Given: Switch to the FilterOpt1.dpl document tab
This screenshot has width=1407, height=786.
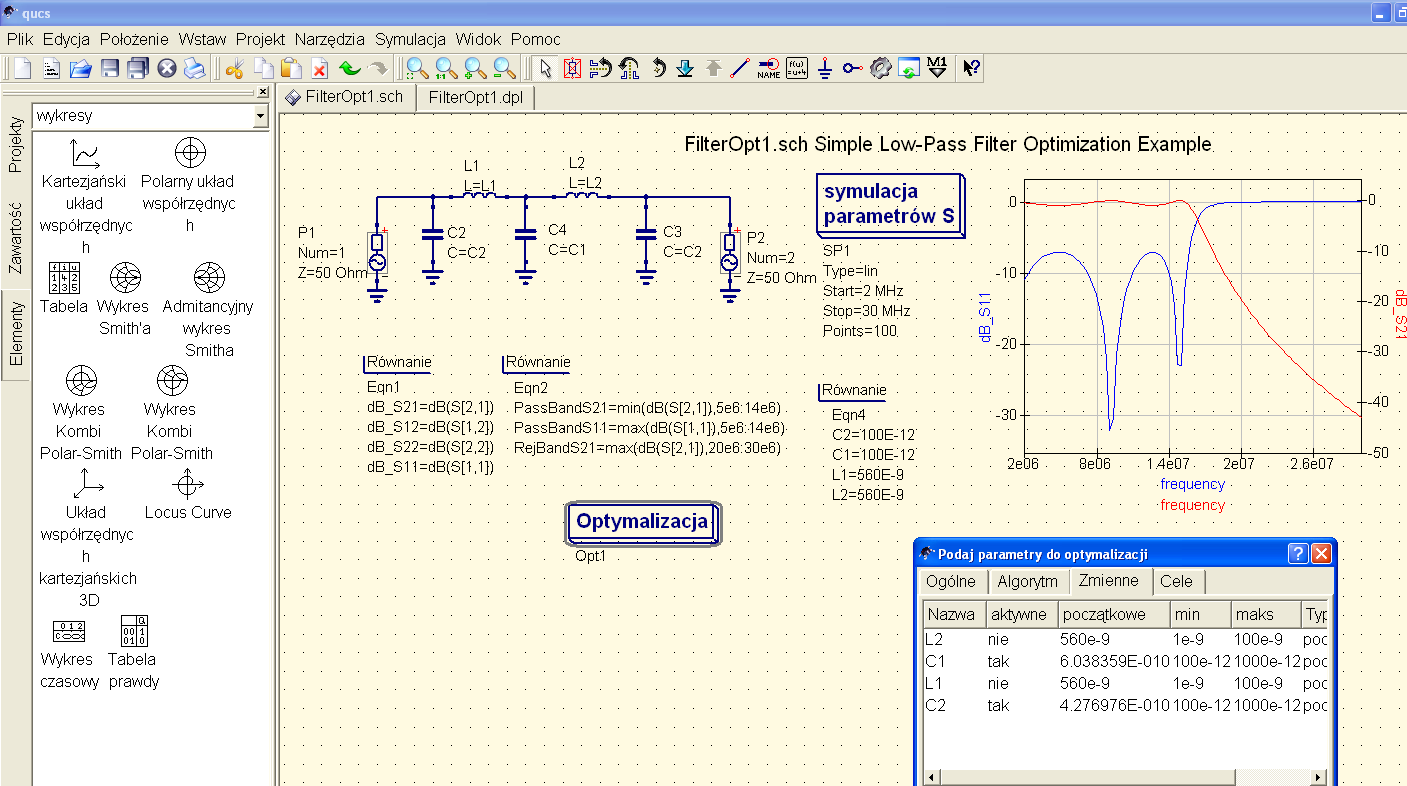Looking at the screenshot, I should pyautogui.click(x=475, y=97).
